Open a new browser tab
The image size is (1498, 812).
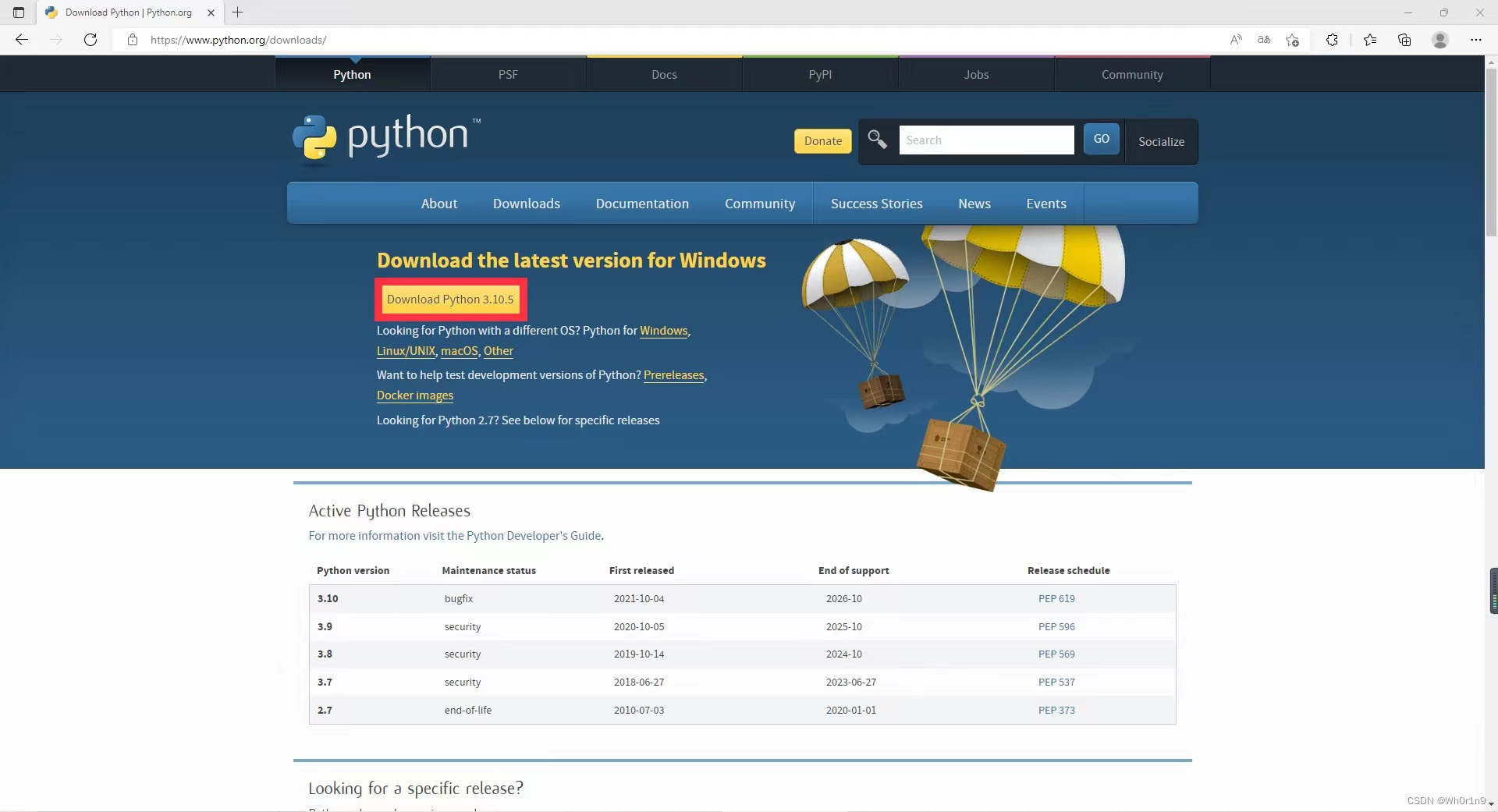[238, 12]
